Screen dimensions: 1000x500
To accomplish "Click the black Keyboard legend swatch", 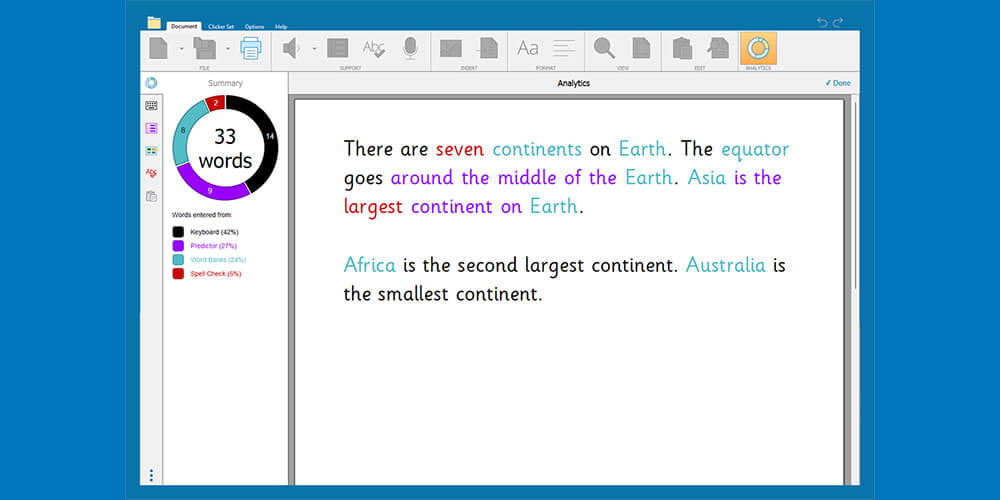I will coord(178,232).
